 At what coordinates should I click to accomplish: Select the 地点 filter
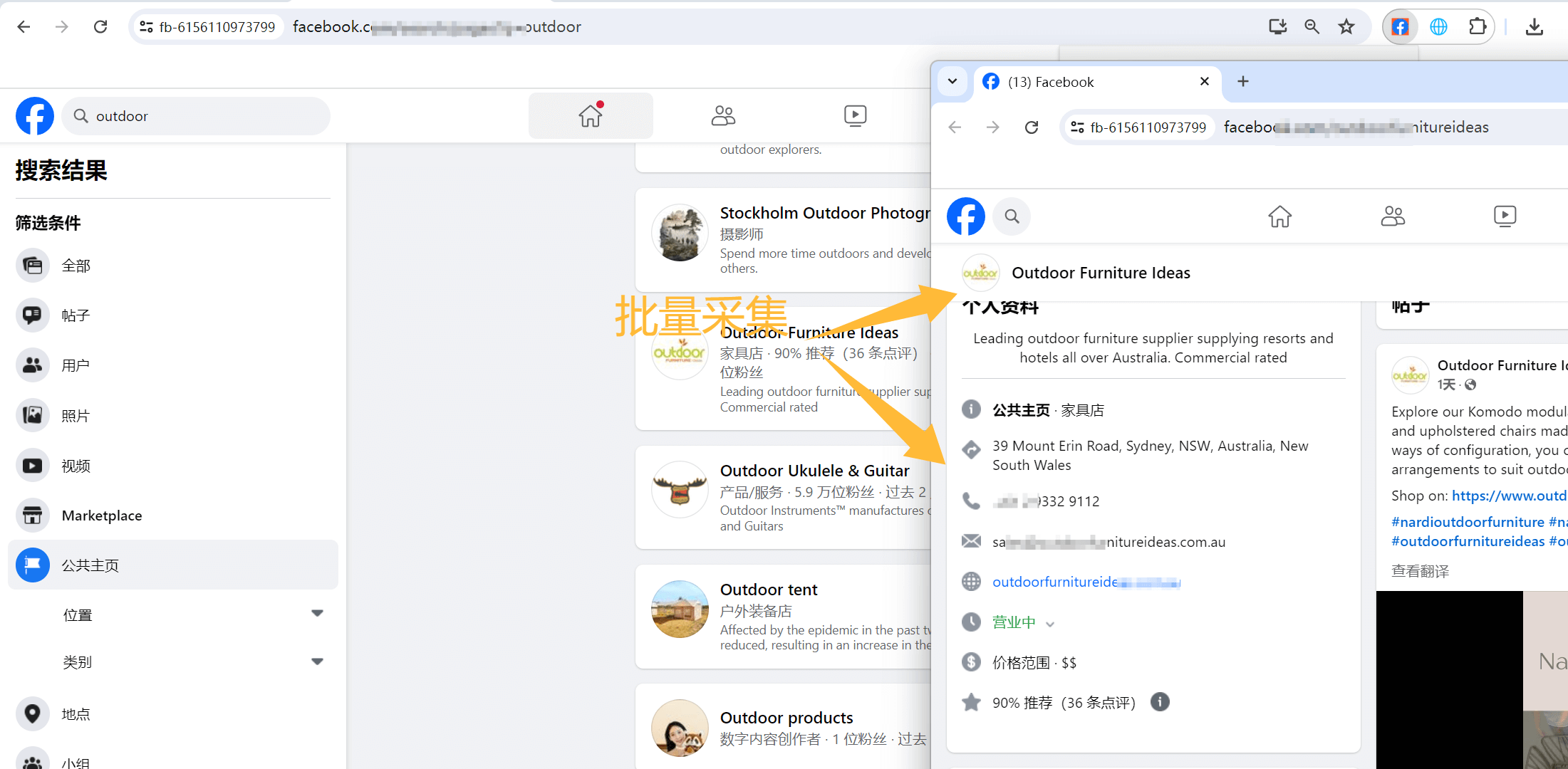[x=172, y=713]
